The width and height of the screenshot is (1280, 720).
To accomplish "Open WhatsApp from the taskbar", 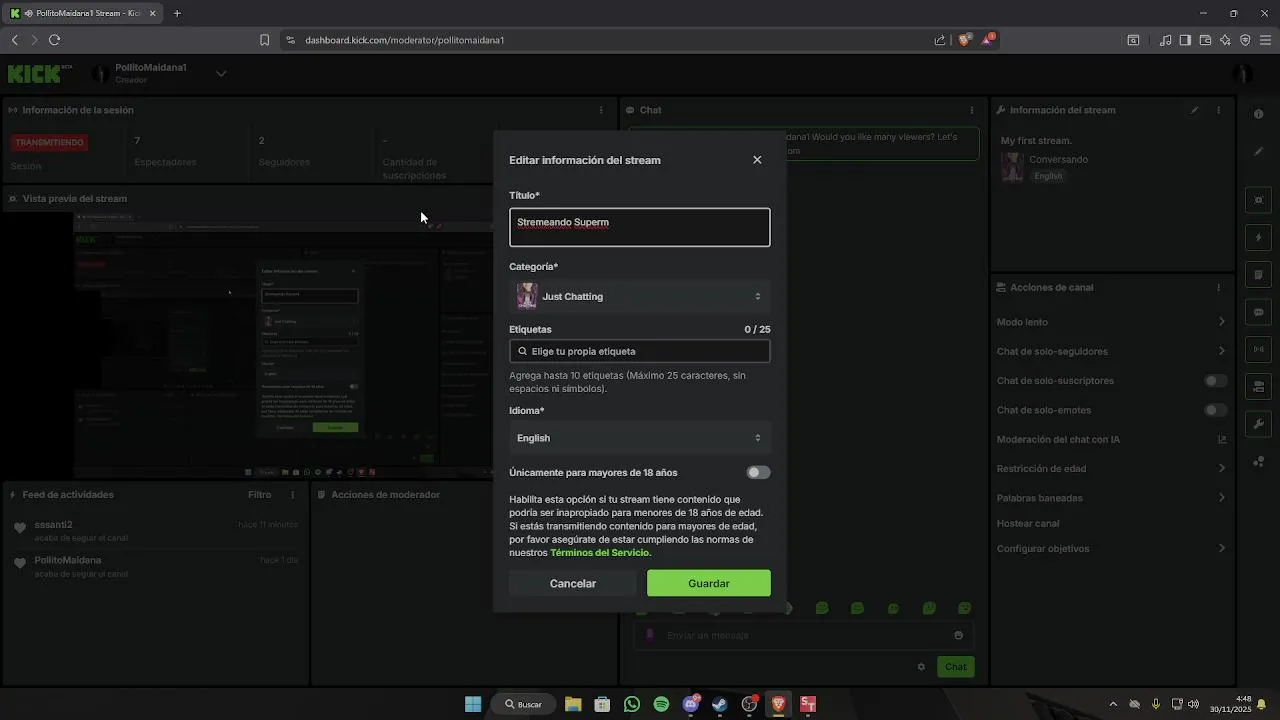I will pyautogui.click(x=632, y=704).
